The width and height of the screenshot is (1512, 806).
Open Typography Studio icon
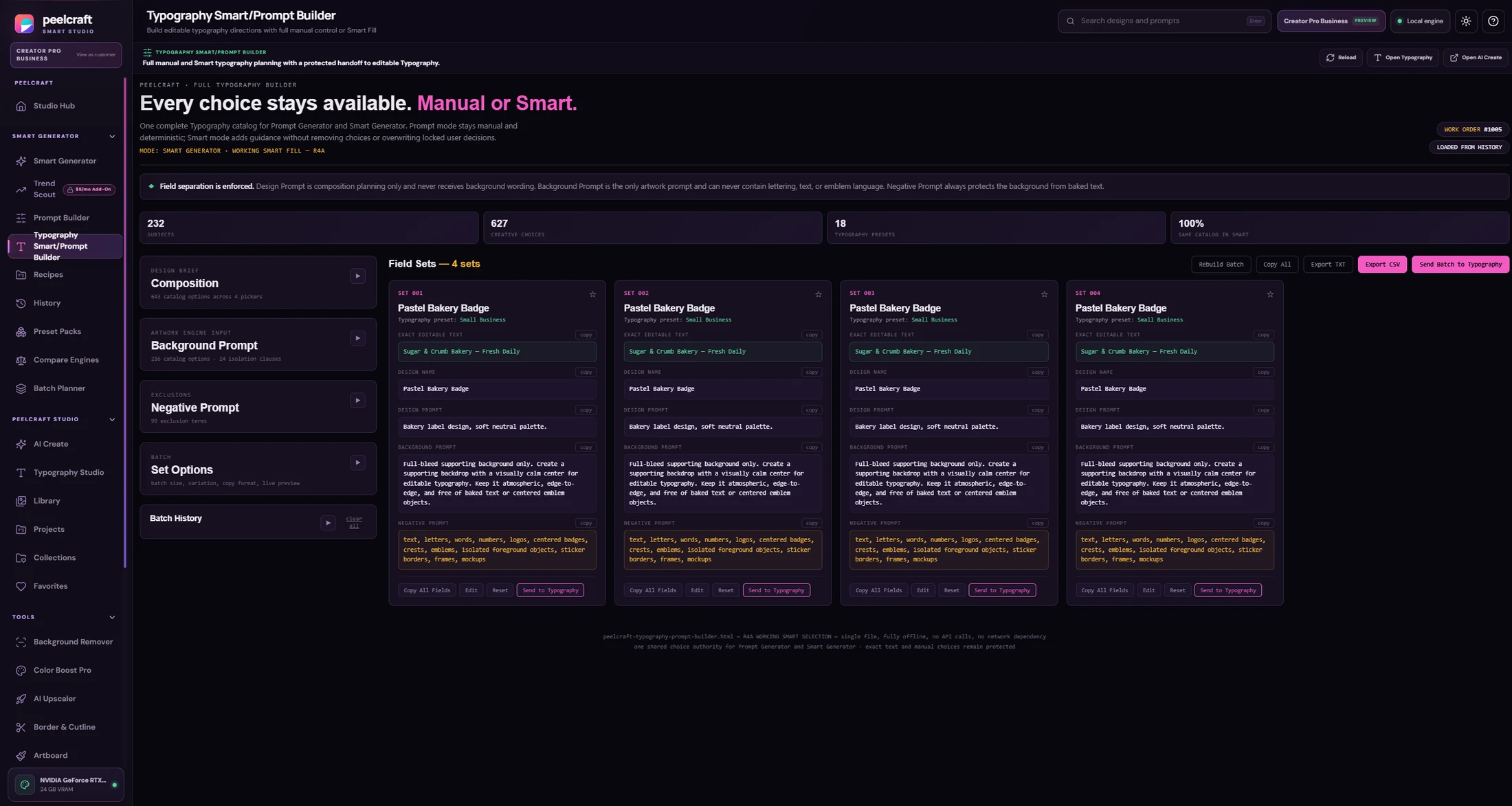click(x=21, y=473)
